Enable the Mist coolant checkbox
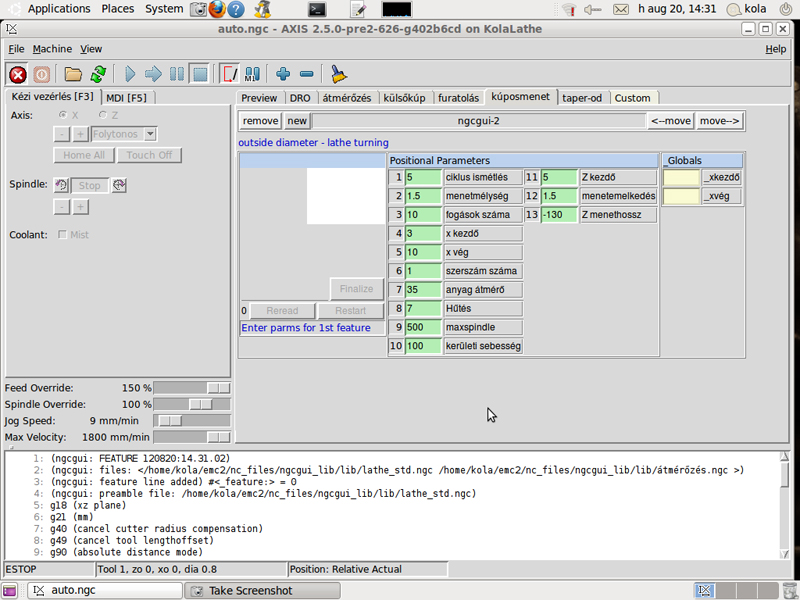Viewport: 800px width, 600px height. click(x=63, y=235)
